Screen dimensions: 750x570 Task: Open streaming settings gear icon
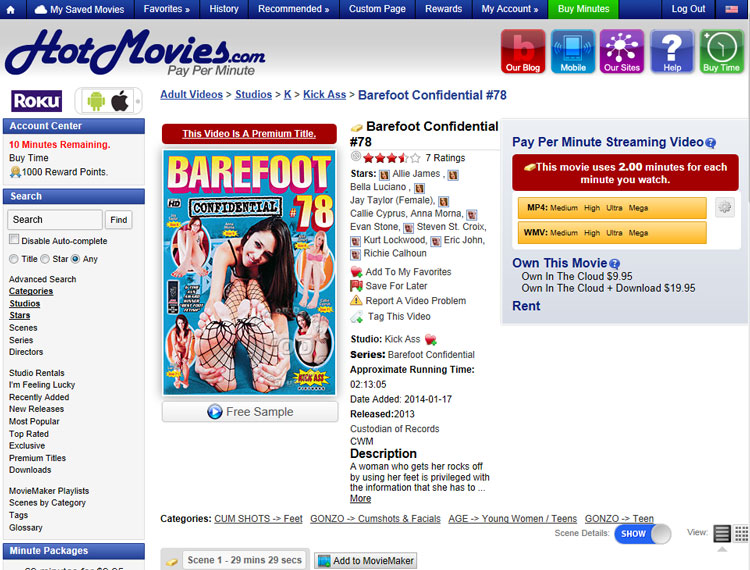click(x=725, y=207)
